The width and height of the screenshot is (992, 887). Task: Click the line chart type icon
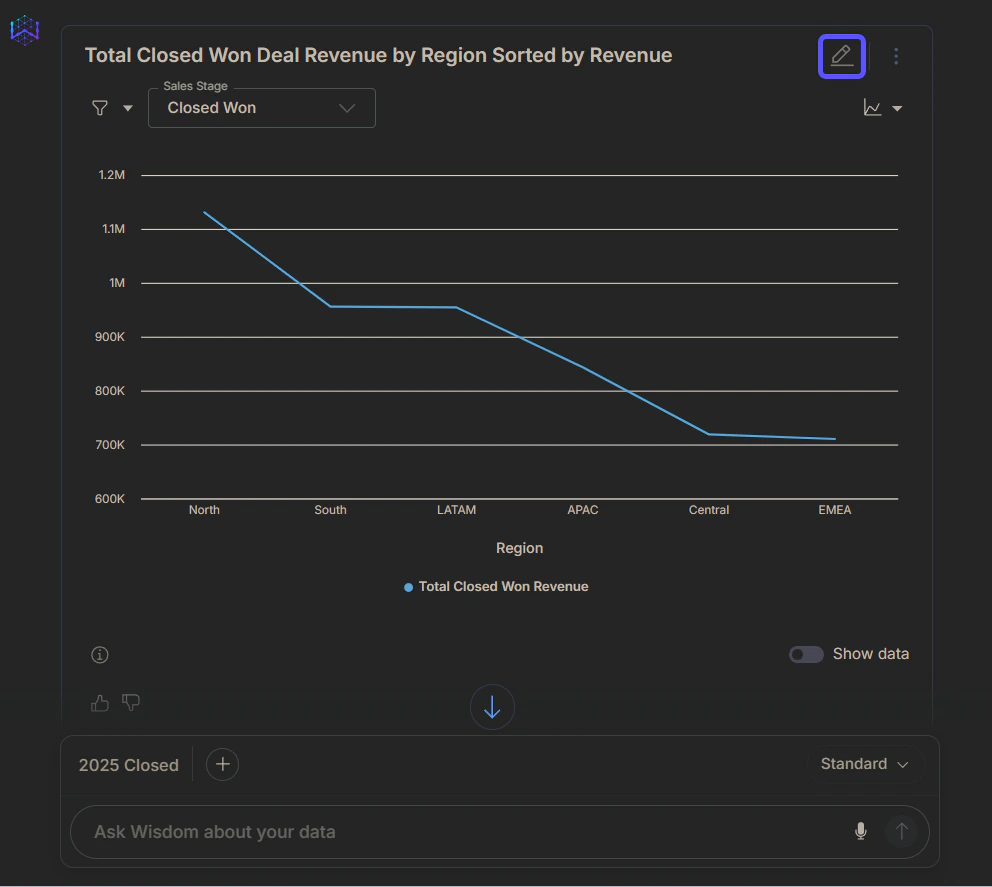872,108
